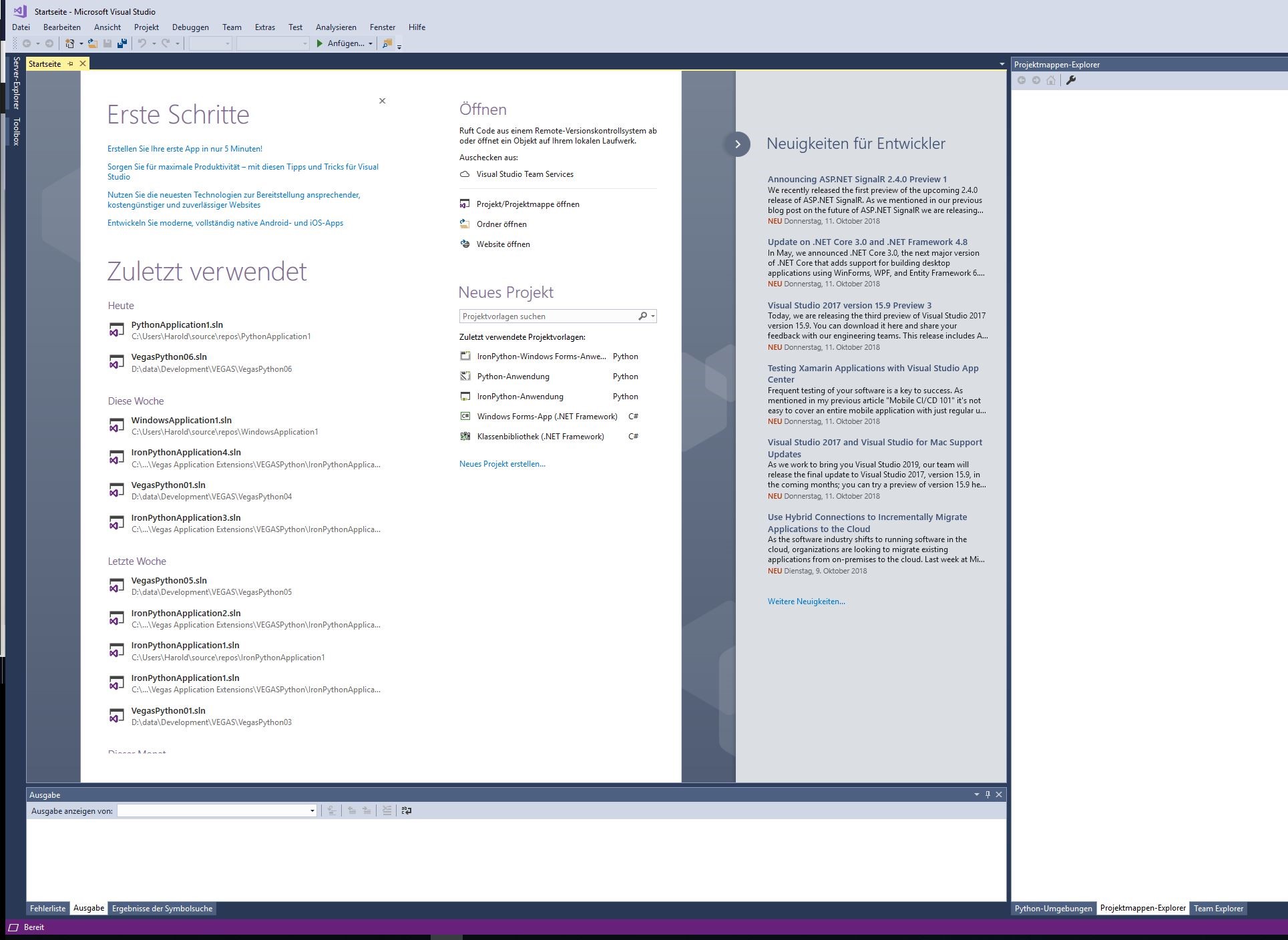Click the green Anfügen play button
Image resolution: width=1288 pixels, height=940 pixels.
[x=320, y=43]
